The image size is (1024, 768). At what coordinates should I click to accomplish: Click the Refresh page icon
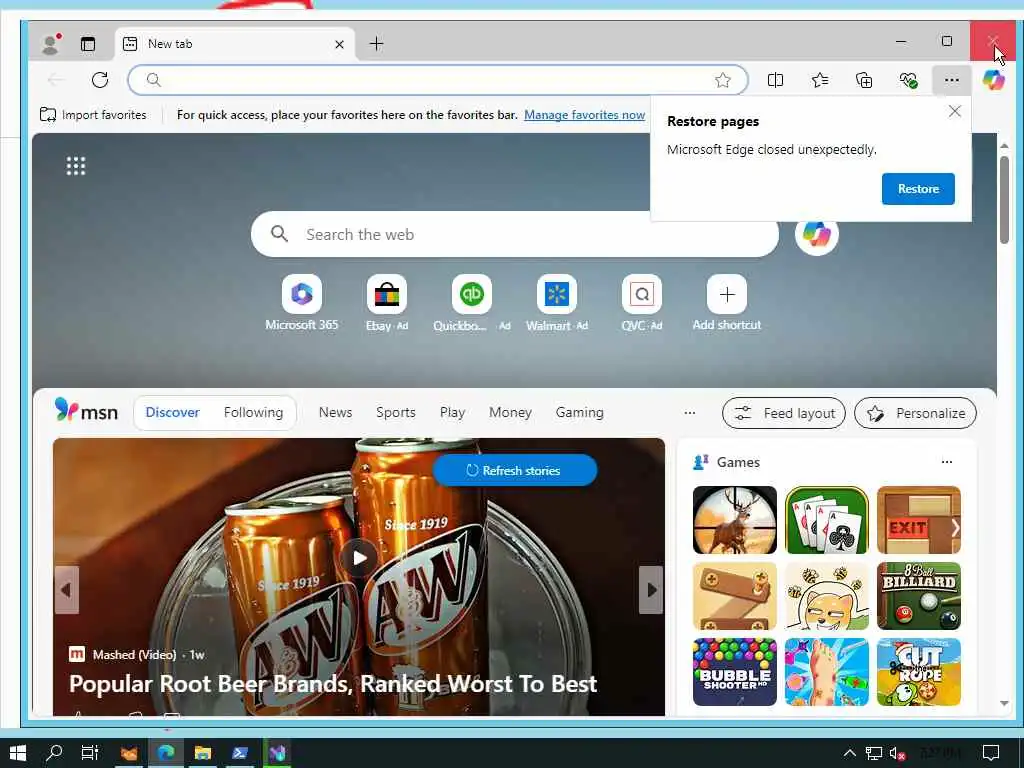pyautogui.click(x=100, y=80)
